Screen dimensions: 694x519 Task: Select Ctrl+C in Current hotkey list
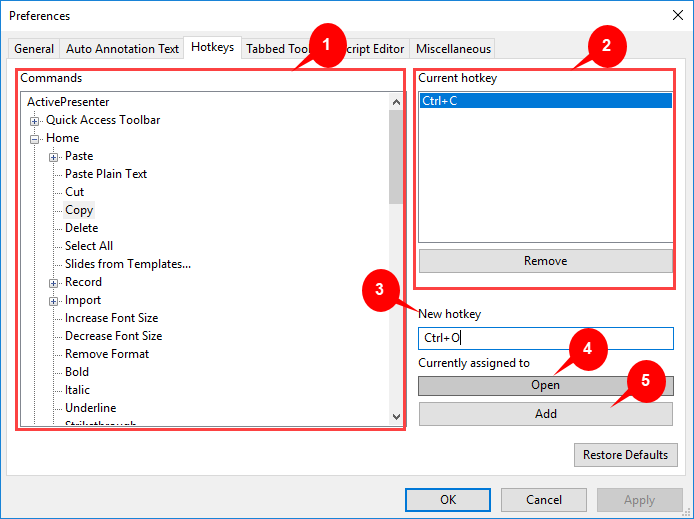(545, 101)
